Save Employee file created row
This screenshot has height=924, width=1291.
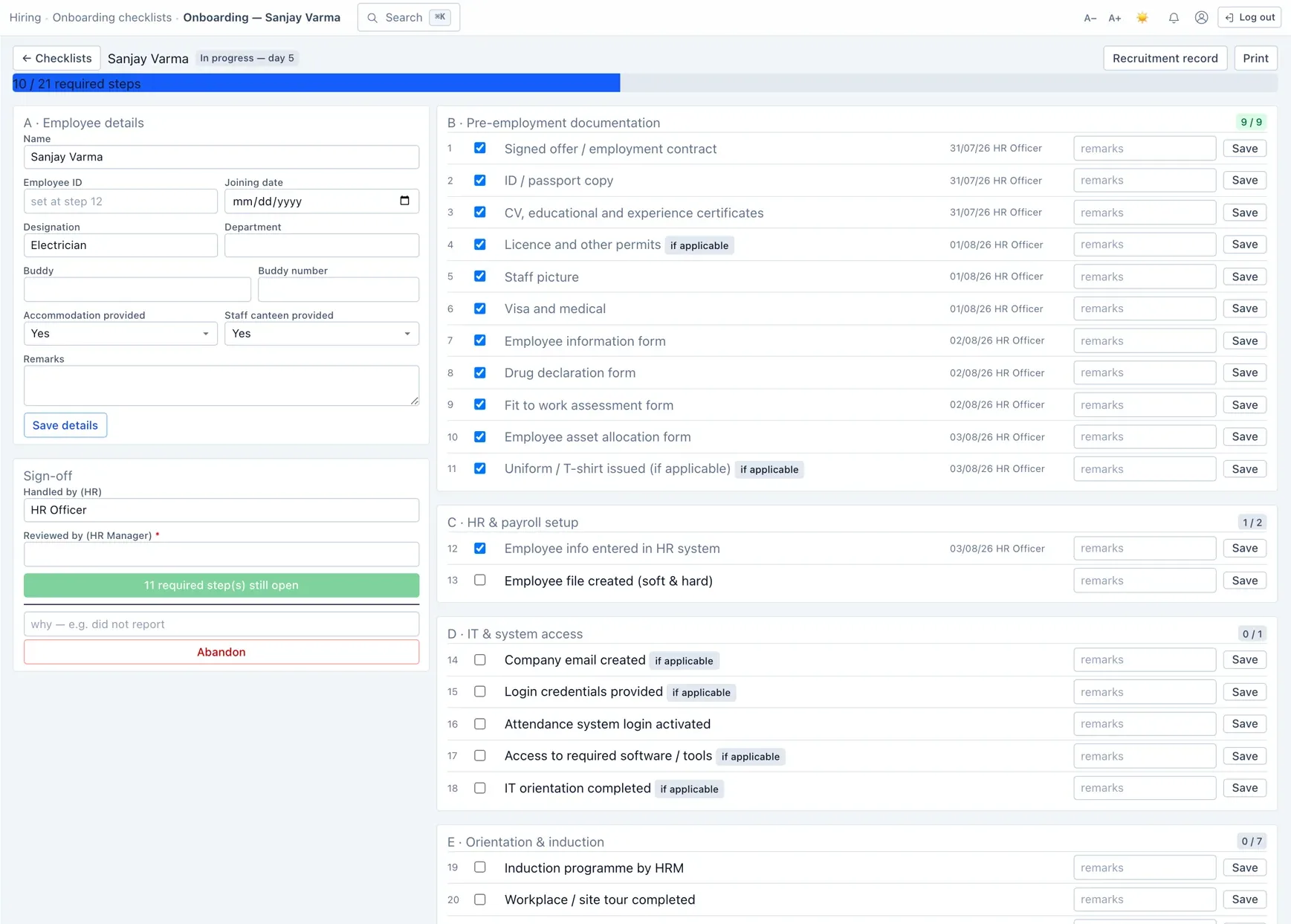(1244, 581)
